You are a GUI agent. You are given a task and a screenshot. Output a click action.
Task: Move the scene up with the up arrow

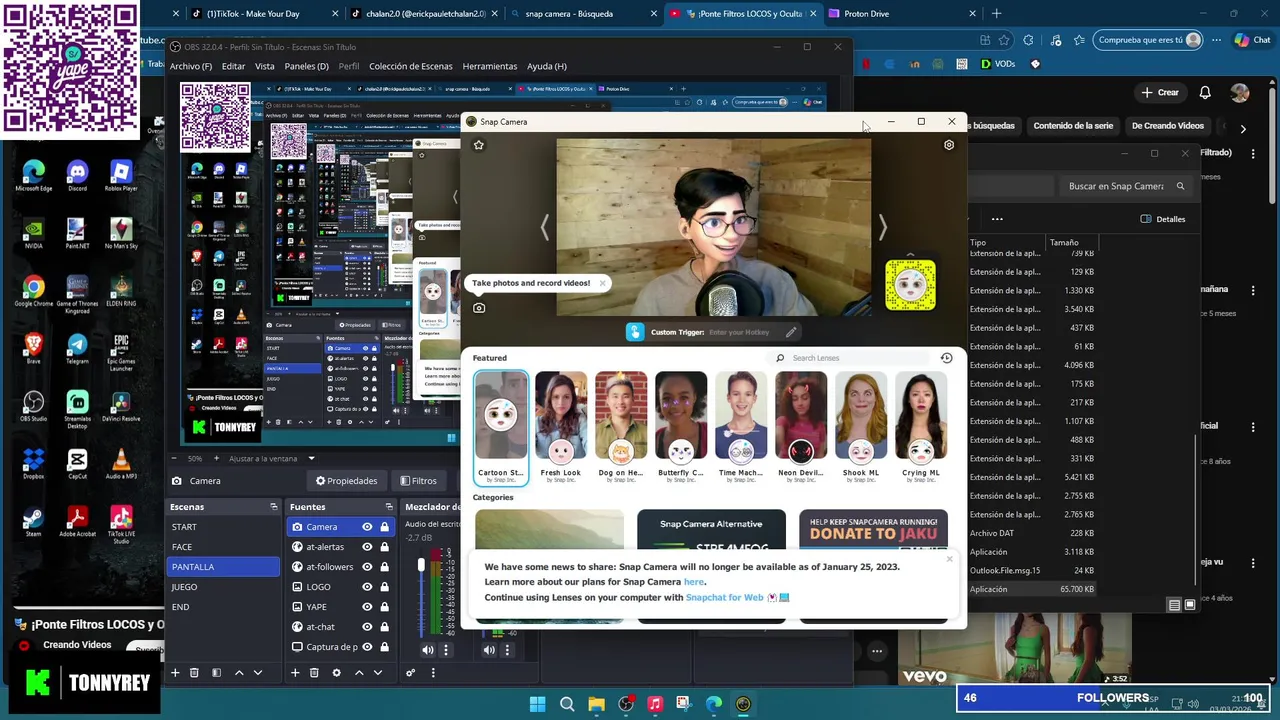[x=239, y=673]
